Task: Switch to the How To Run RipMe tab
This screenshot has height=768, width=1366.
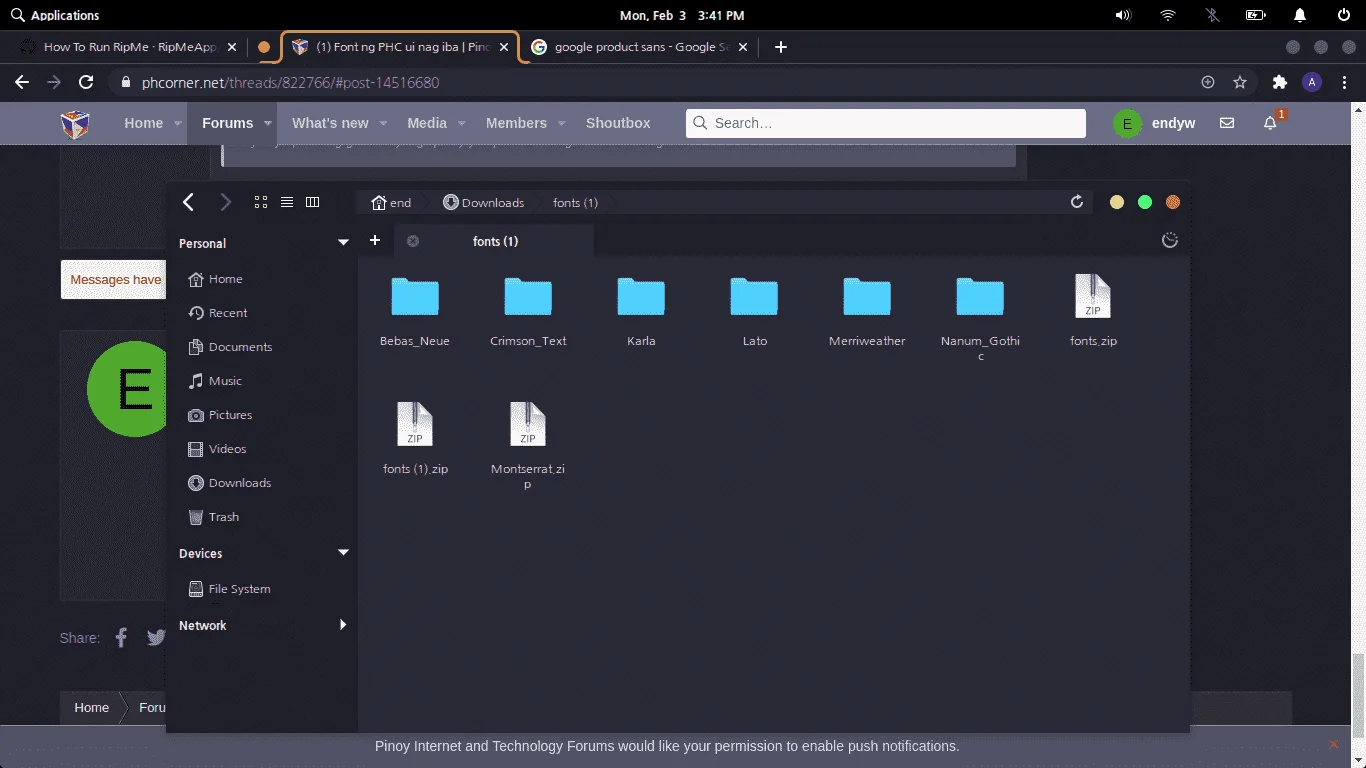Action: coord(129,47)
